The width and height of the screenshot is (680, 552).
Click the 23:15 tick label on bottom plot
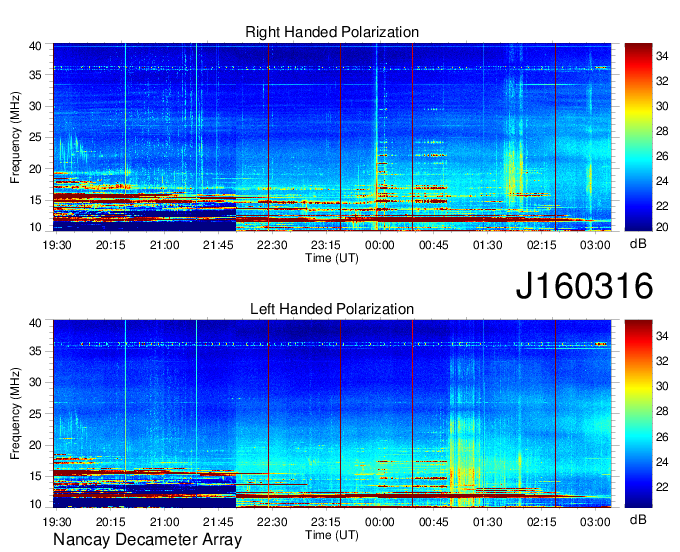[x=326, y=522]
